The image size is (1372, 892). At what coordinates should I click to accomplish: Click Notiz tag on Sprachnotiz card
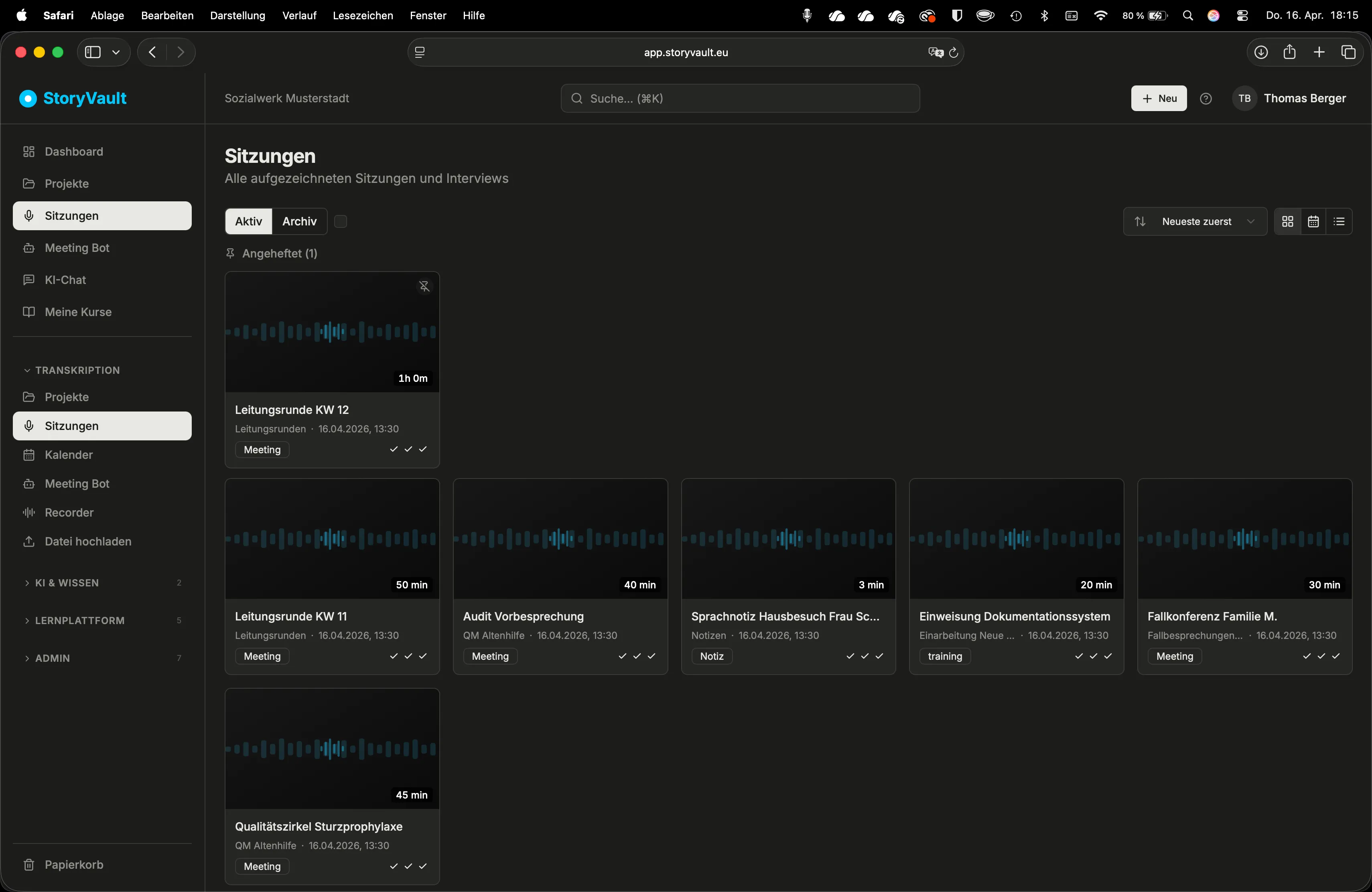tap(711, 656)
